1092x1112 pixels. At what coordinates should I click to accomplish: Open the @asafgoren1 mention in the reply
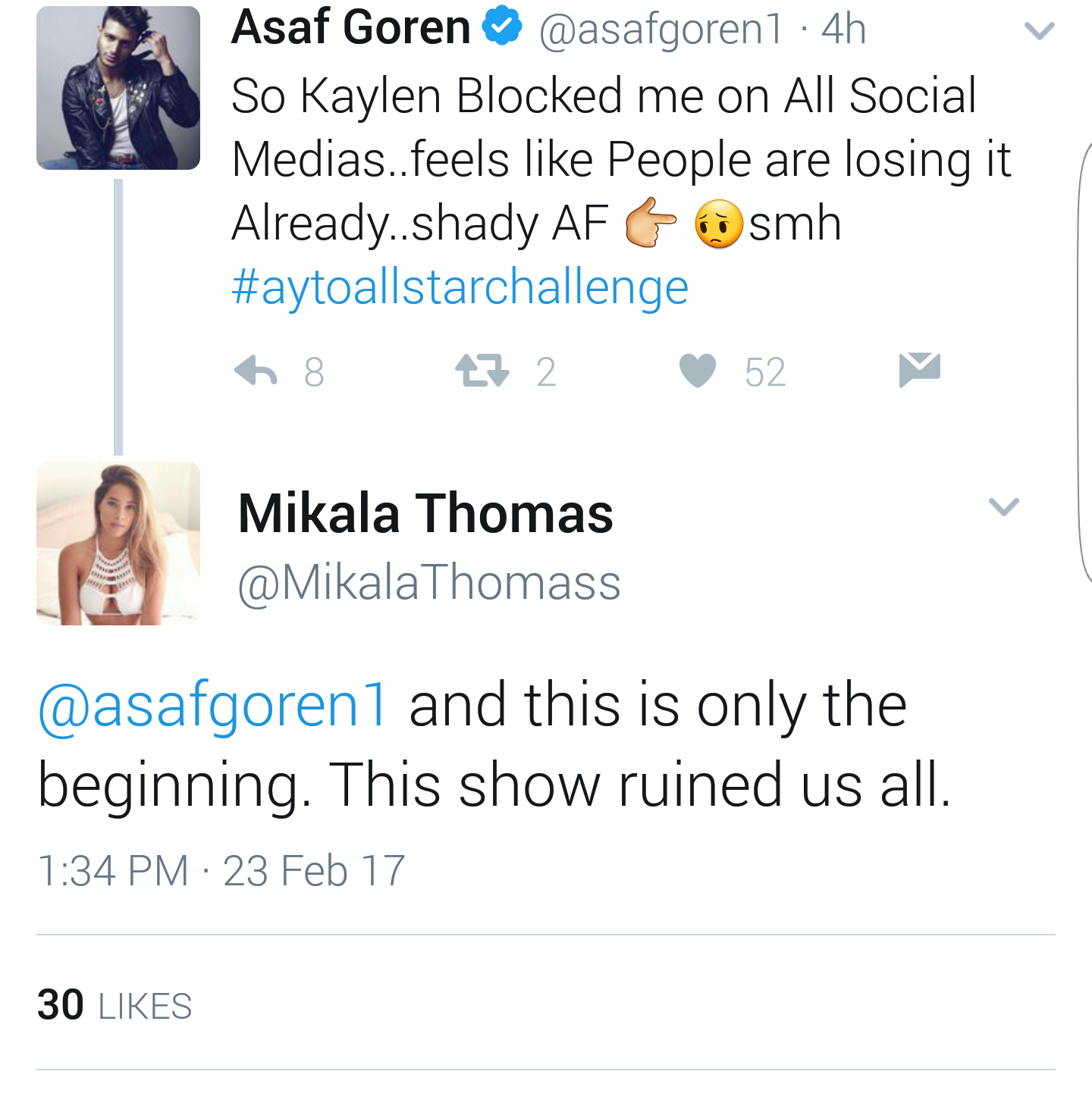tap(214, 705)
